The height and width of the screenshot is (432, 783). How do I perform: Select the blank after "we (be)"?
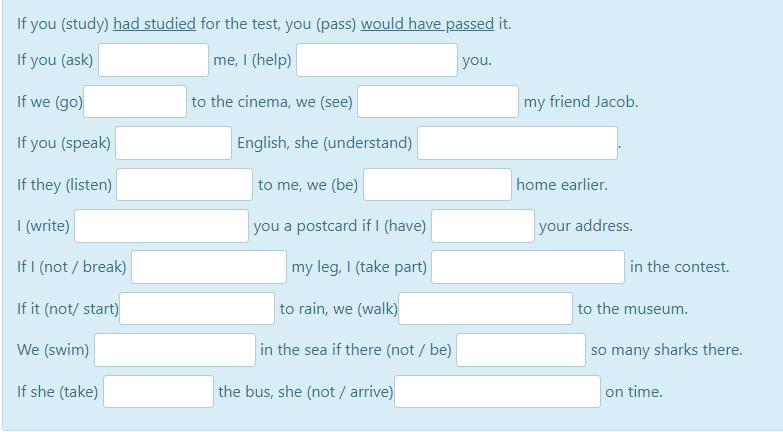coord(437,184)
